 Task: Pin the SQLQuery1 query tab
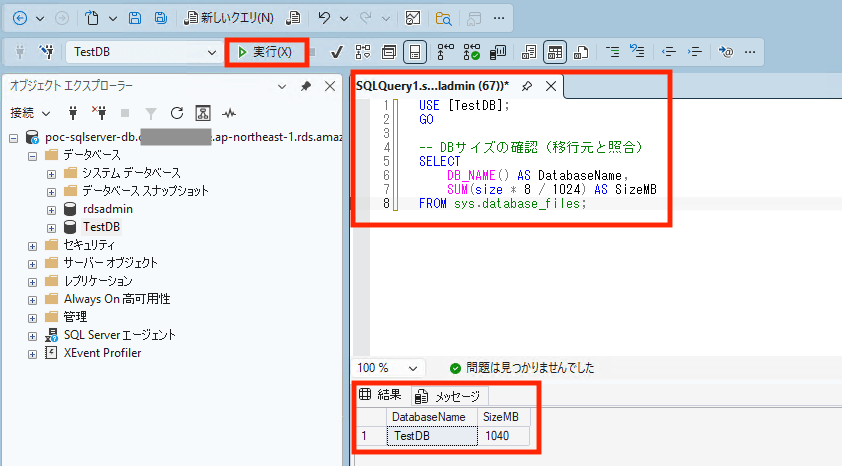click(527, 86)
